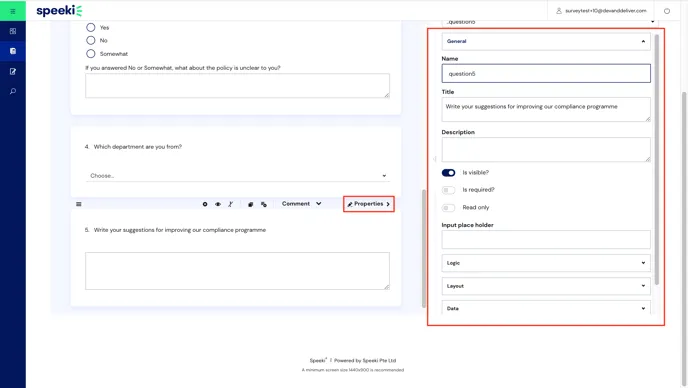This screenshot has height=388, width=688.
Task: Select the No radio option
Action: [x=90, y=40]
